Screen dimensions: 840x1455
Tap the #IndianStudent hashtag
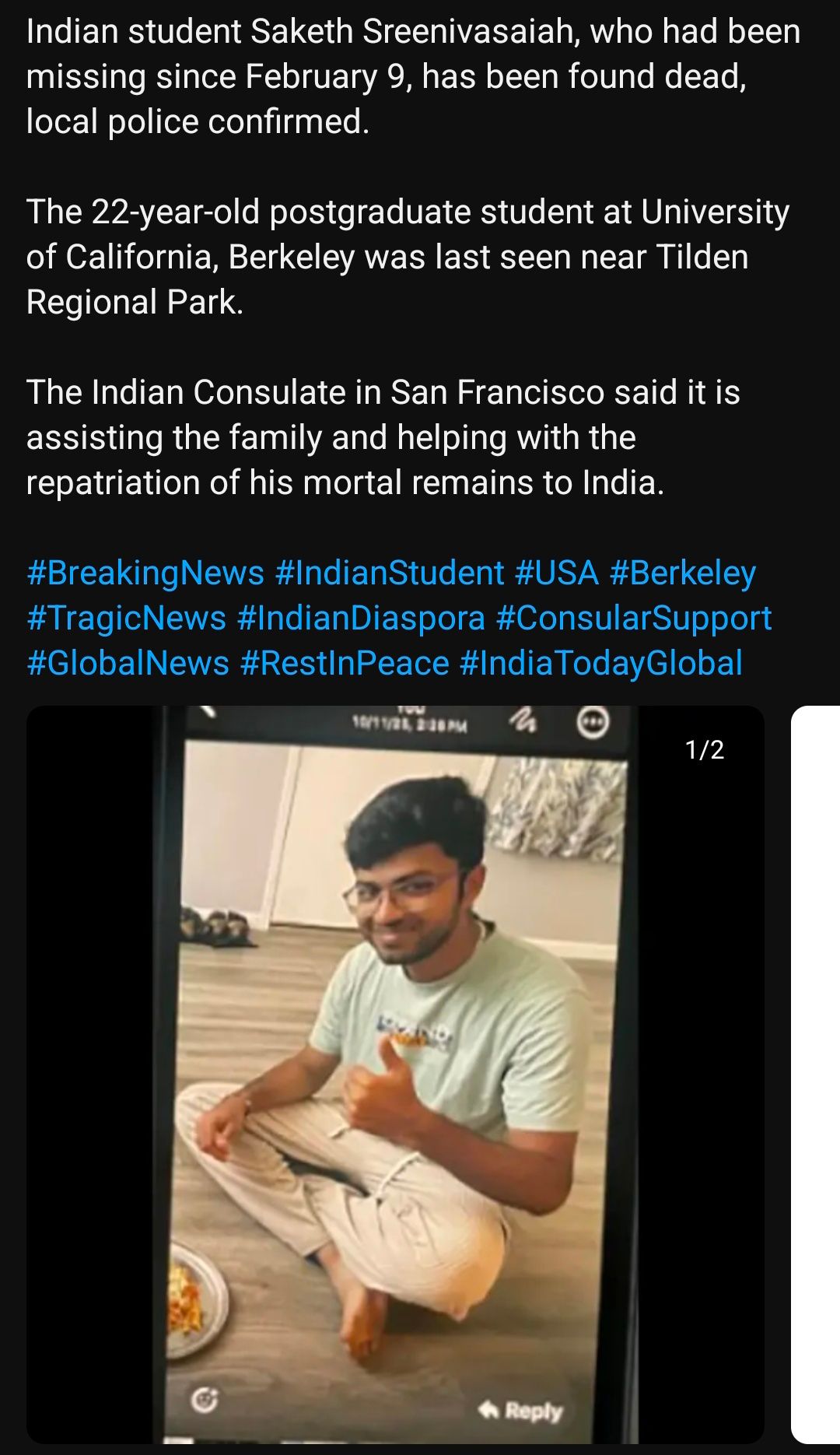[x=390, y=573]
